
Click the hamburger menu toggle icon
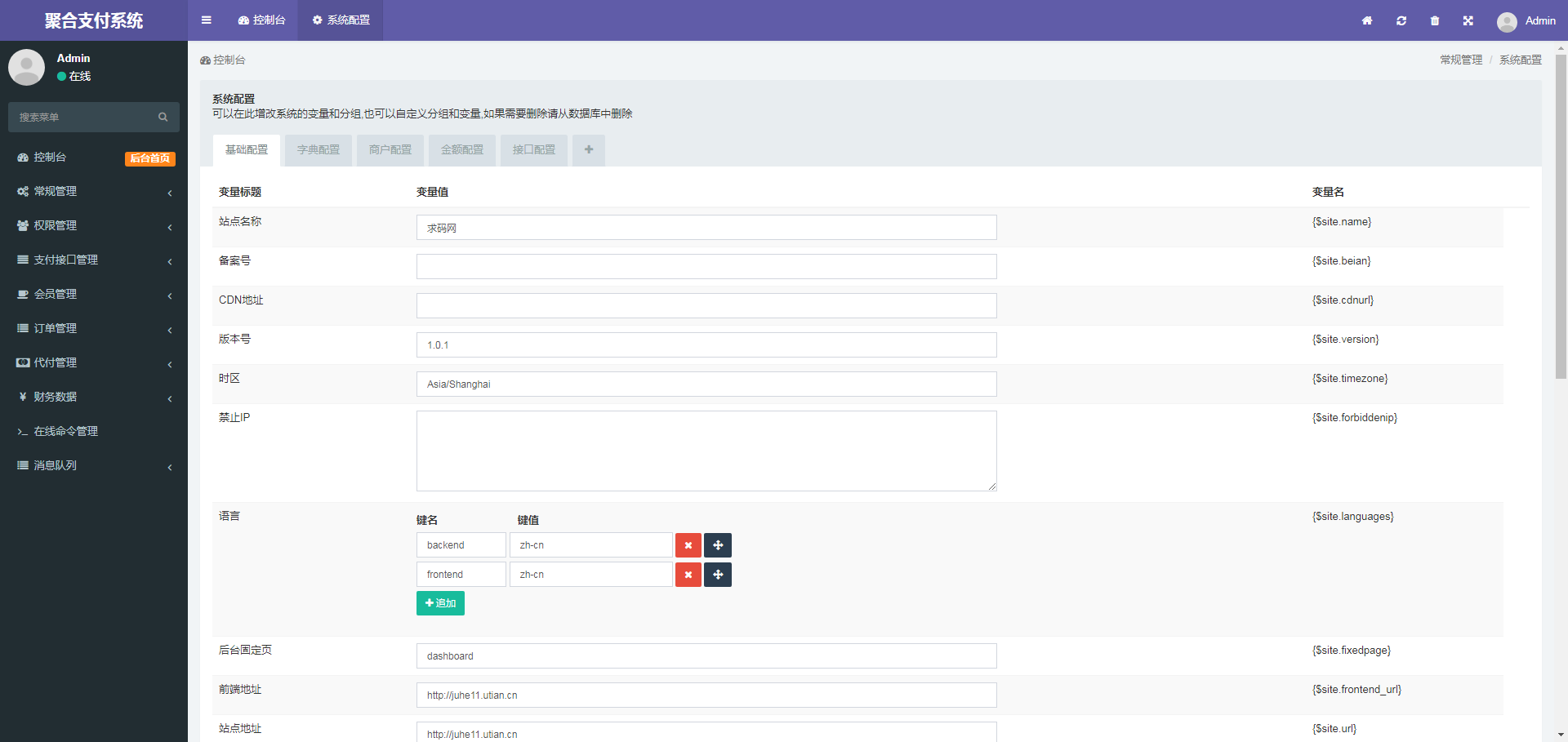click(206, 20)
